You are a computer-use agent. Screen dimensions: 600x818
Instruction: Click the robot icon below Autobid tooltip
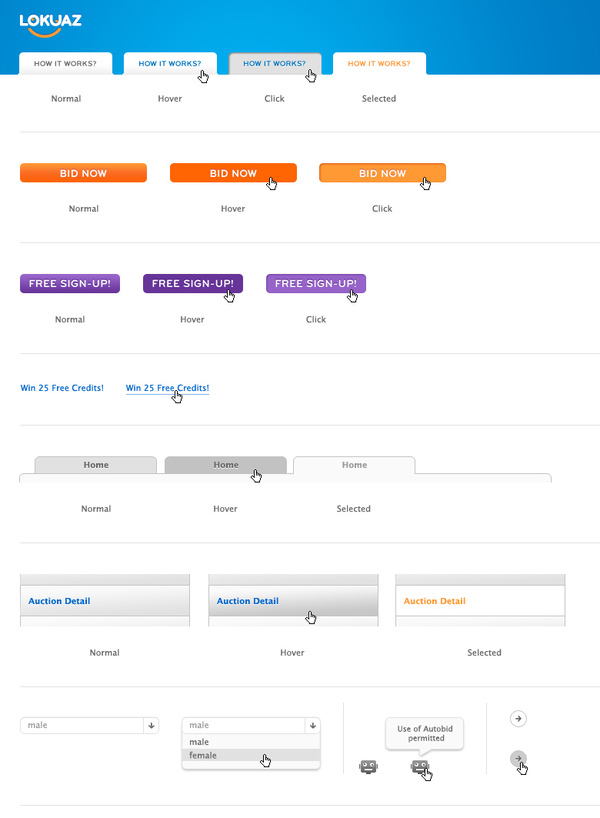point(420,766)
